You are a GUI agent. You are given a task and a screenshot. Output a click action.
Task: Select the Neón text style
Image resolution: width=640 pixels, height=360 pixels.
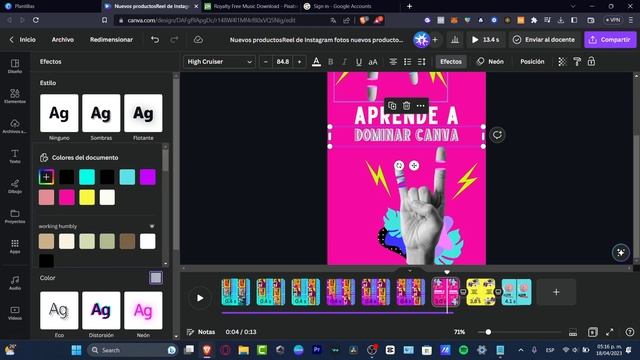[x=143, y=310]
